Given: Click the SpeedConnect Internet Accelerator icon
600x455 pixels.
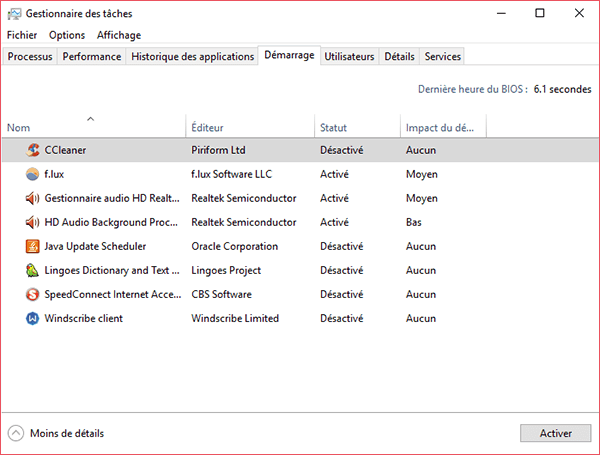Looking at the screenshot, I should pyautogui.click(x=33, y=294).
